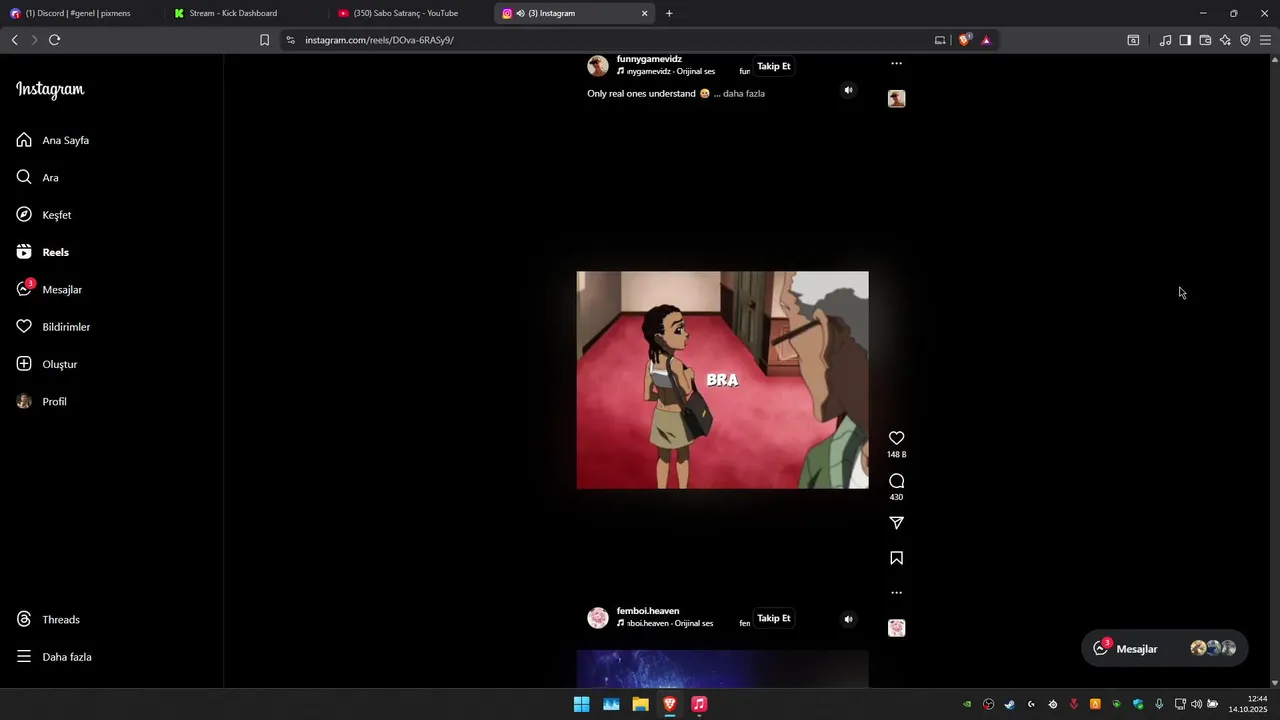Open volume control in system tray
This screenshot has width=1280, height=720.
point(1196,704)
